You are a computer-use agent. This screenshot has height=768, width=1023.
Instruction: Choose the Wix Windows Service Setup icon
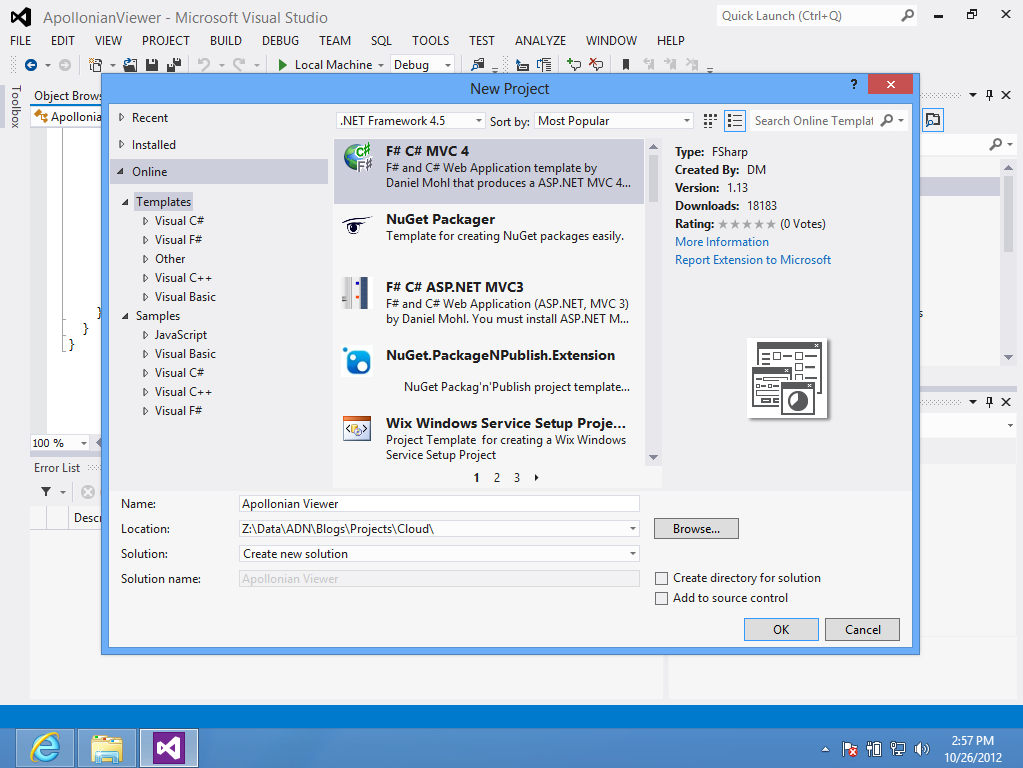tap(357, 430)
